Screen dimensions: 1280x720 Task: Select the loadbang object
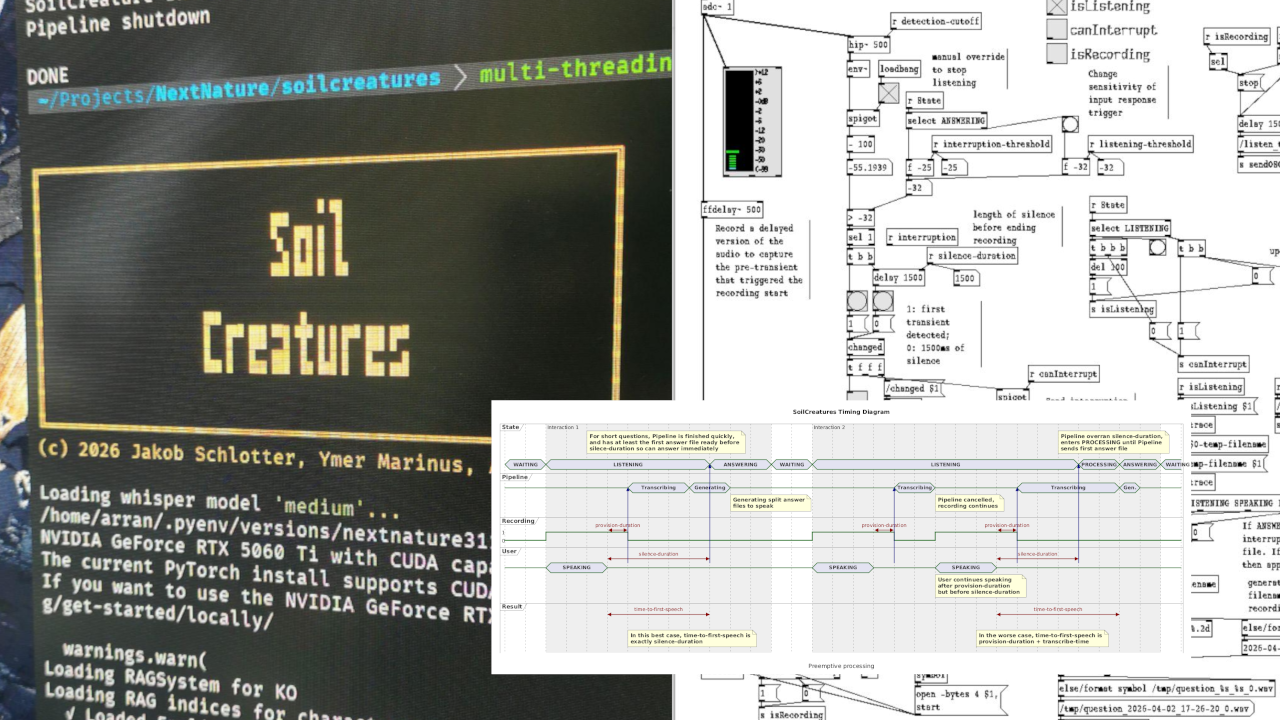click(x=901, y=69)
